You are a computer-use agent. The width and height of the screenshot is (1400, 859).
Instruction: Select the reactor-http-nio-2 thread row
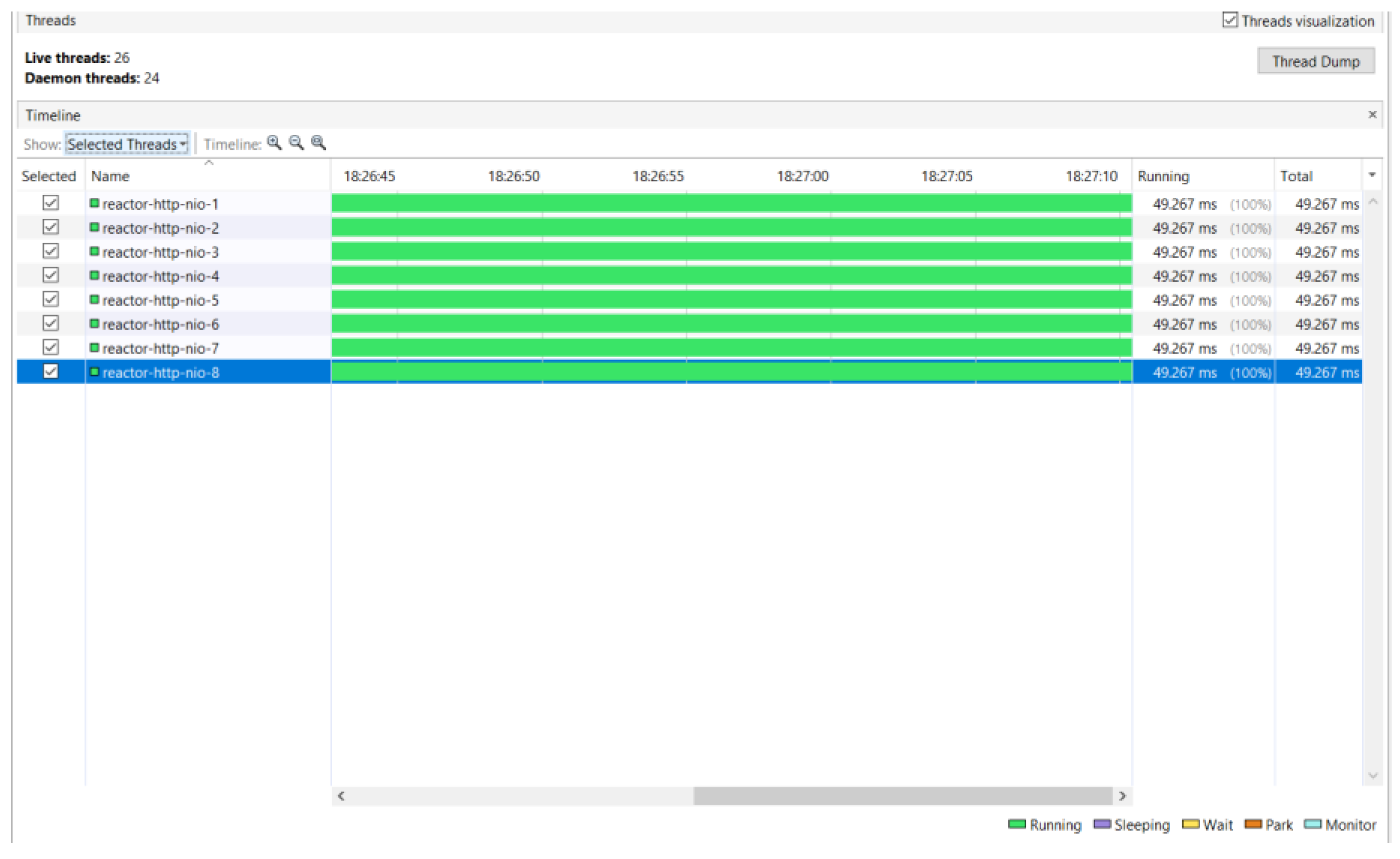(x=160, y=228)
